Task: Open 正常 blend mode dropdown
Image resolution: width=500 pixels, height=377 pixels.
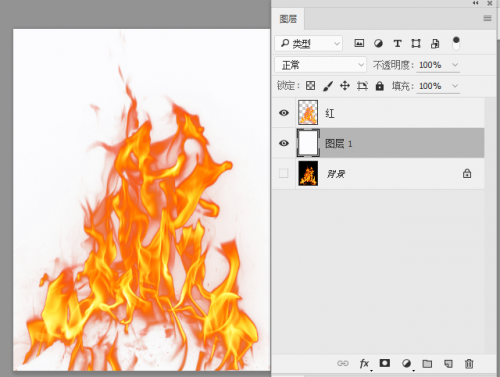Action: 320,65
